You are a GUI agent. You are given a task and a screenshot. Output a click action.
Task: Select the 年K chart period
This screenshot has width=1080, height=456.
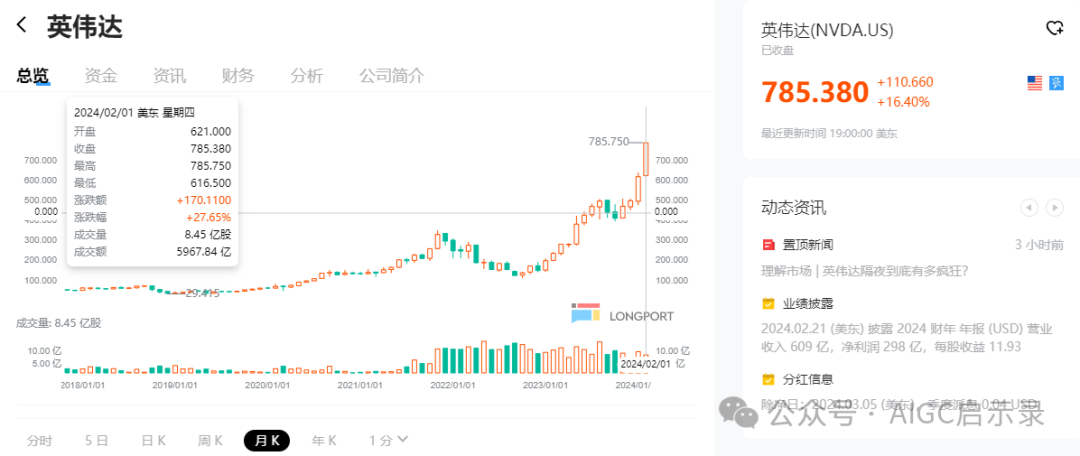(x=324, y=441)
